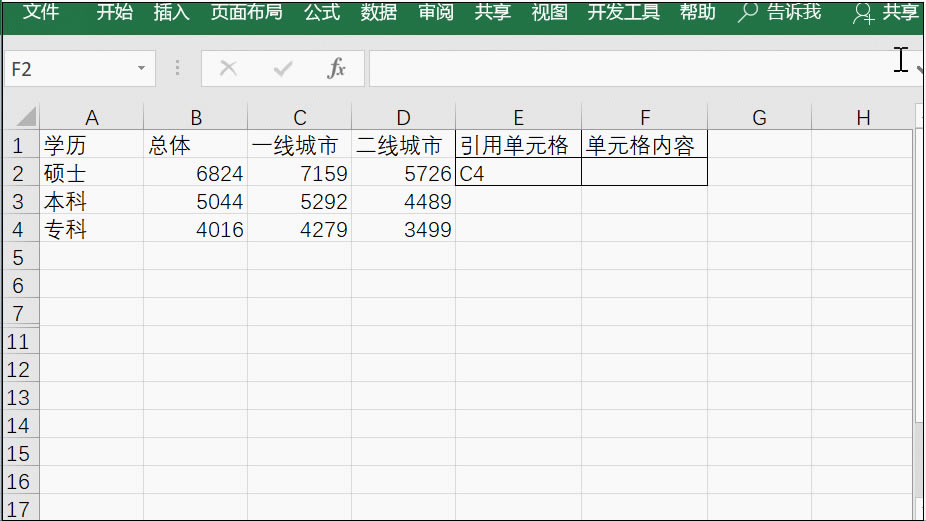Image resolution: width=926 pixels, height=521 pixels.
Task: Select column C header
Action: pyautogui.click(x=299, y=117)
